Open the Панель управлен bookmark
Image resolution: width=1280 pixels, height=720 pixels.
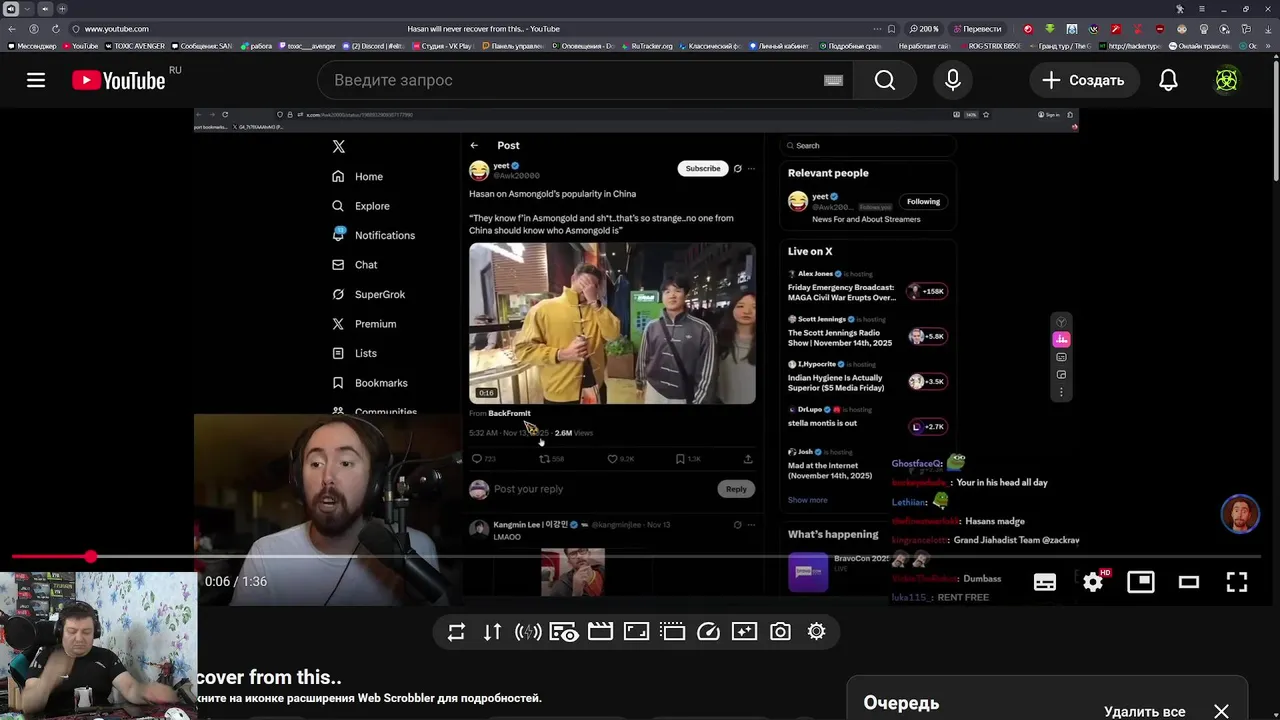point(513,46)
